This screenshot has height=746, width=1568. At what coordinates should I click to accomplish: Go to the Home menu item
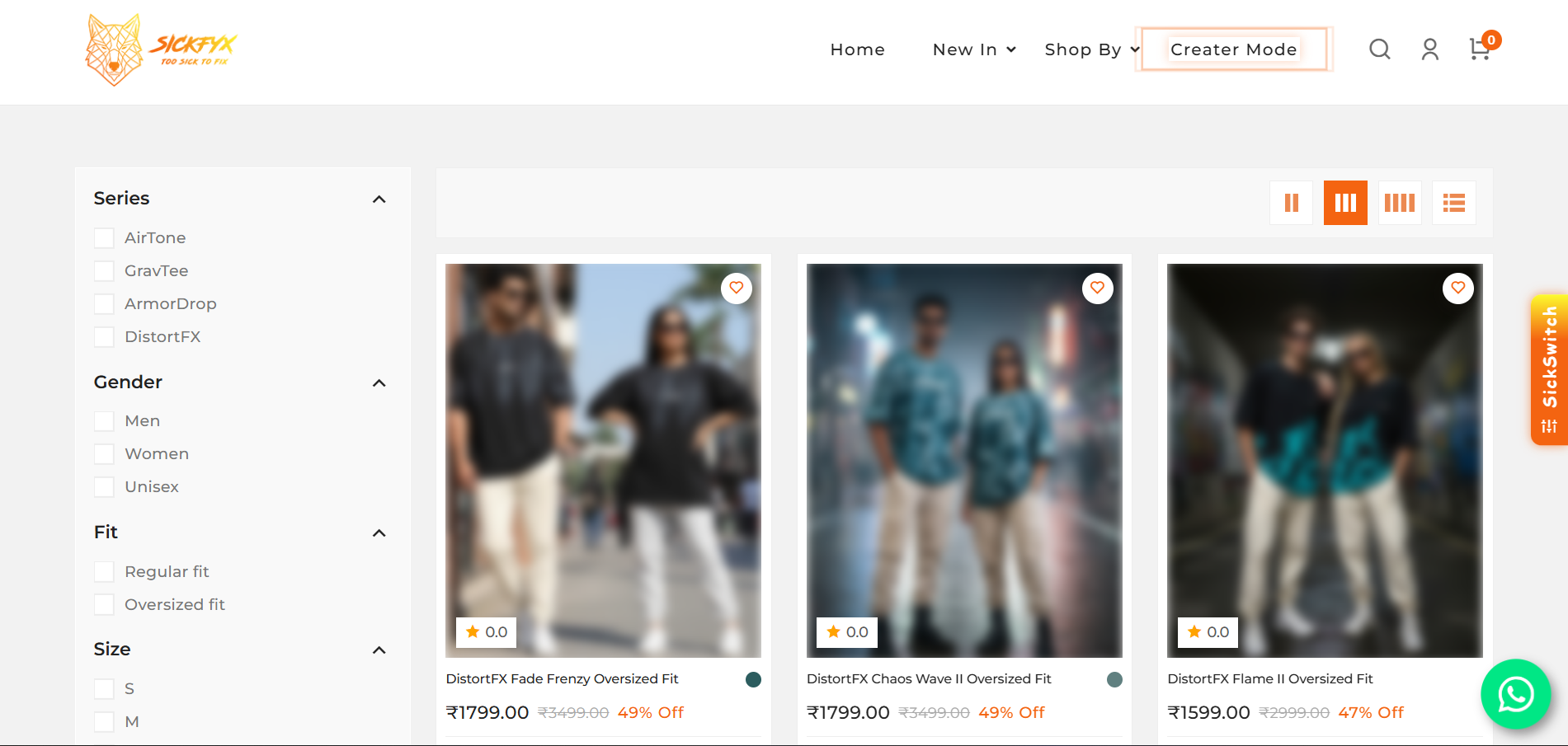click(x=857, y=49)
